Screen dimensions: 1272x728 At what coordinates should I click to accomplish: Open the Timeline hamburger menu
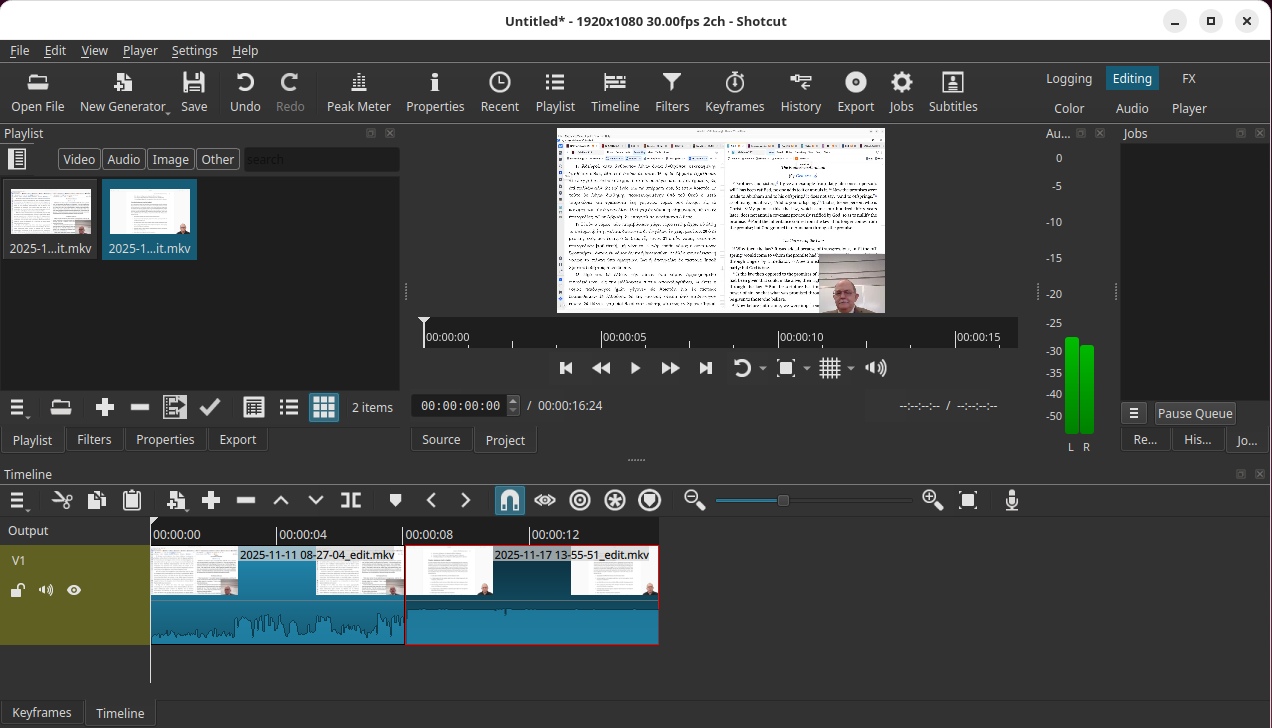click(19, 500)
